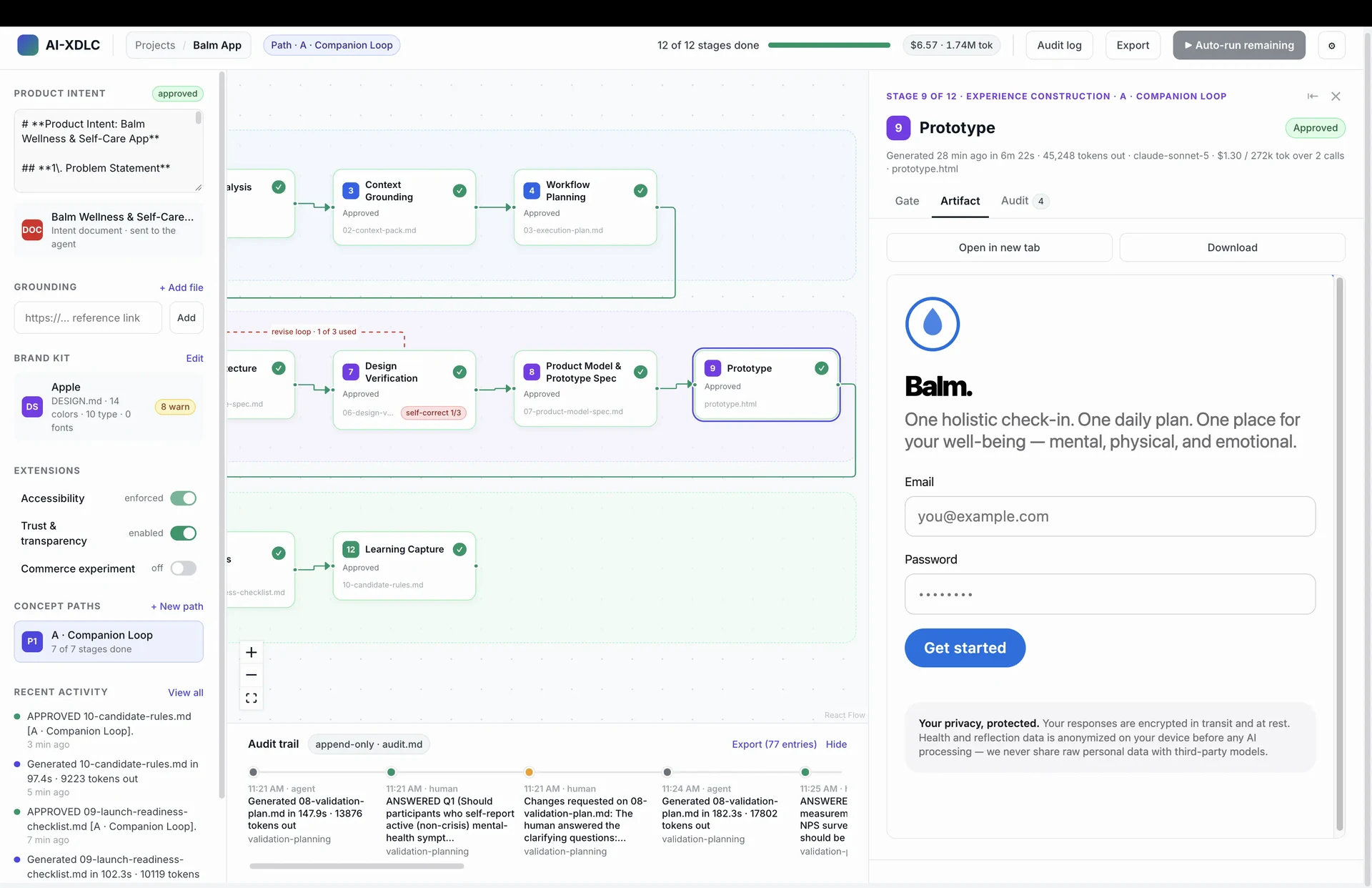Screen dimensions: 1372x888
Task: Open the settings gear in top bar
Action: coord(1331,45)
